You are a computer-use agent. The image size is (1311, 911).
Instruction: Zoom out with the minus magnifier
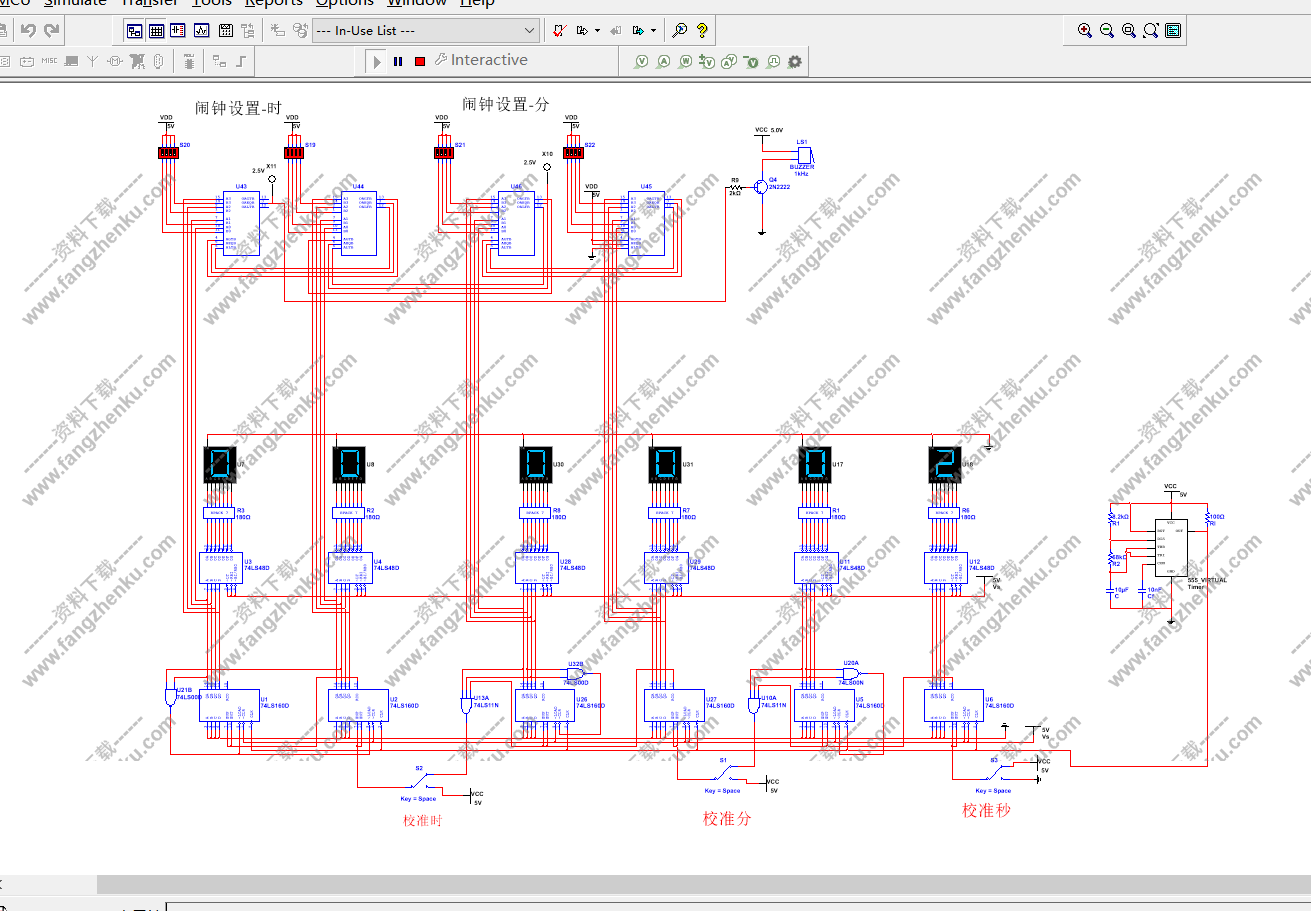[1107, 30]
